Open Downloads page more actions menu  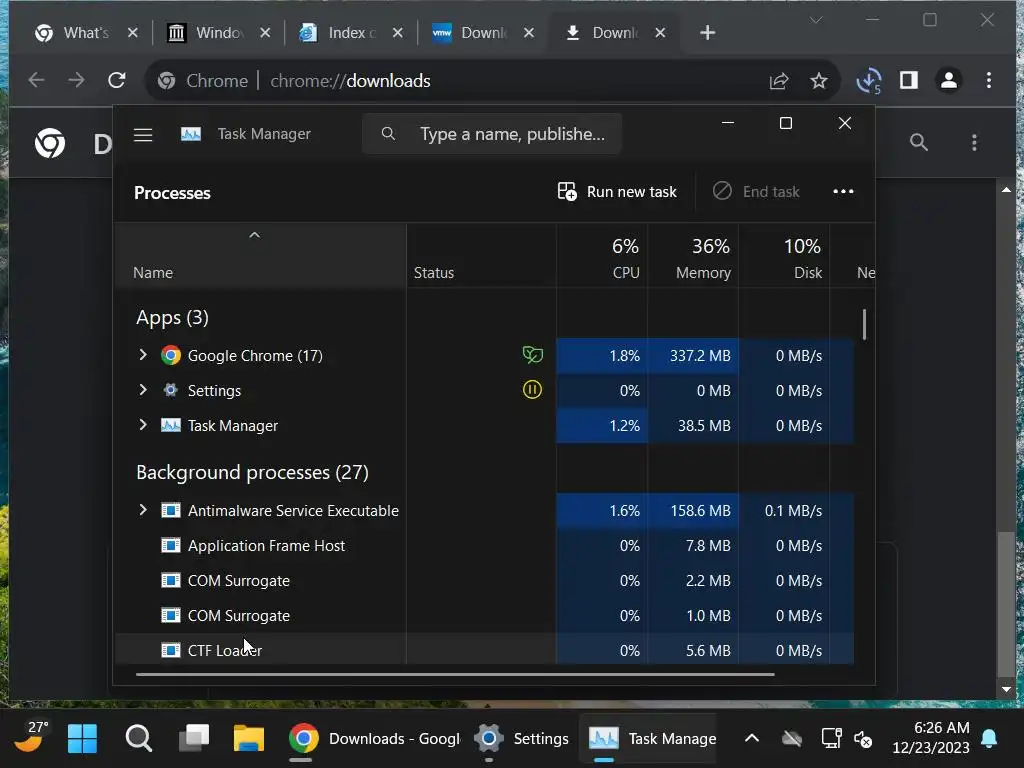tap(974, 142)
